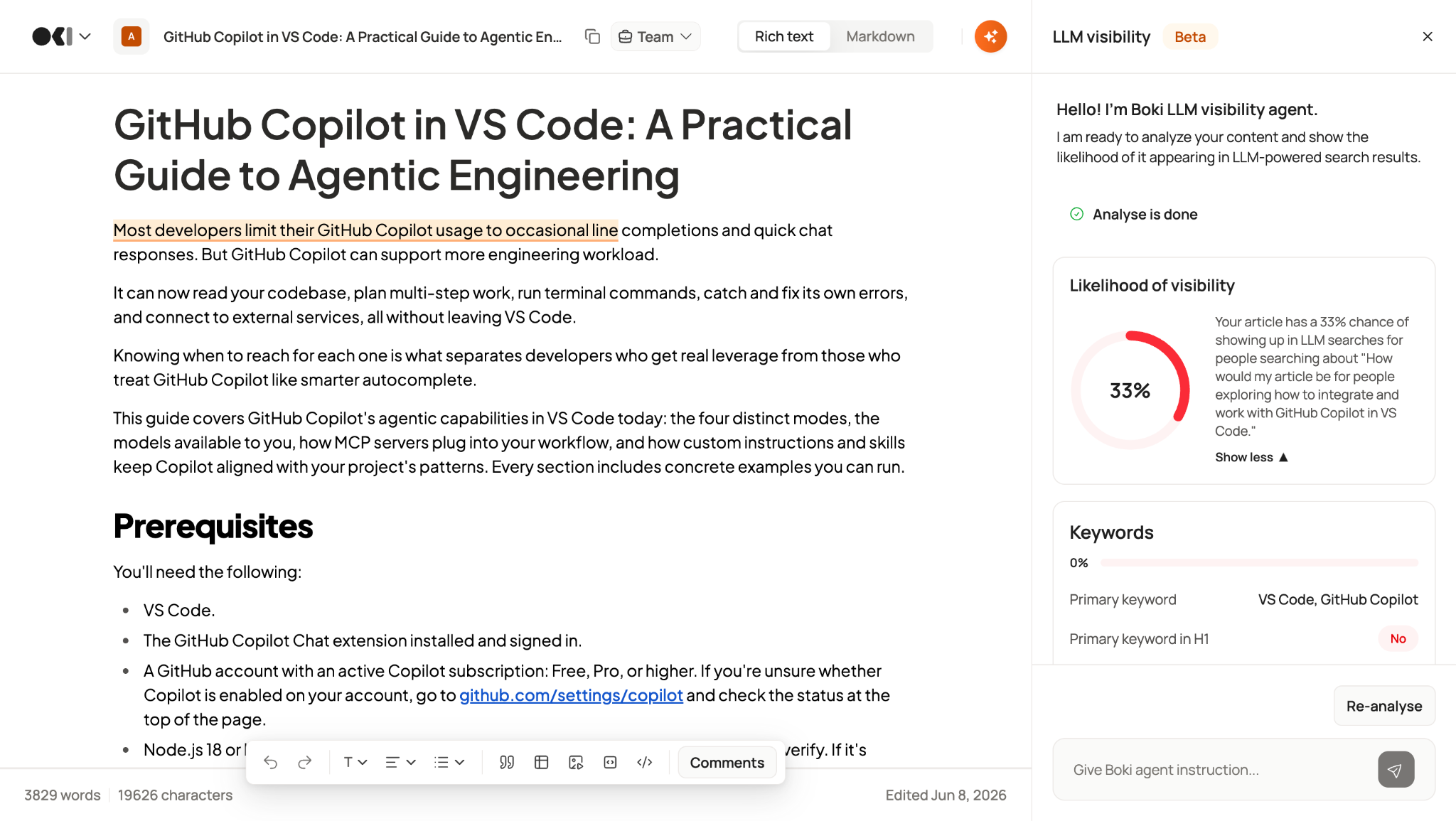Click the orange AI sparkle button
Image resolution: width=1456 pixels, height=821 pixels.
pos(990,36)
